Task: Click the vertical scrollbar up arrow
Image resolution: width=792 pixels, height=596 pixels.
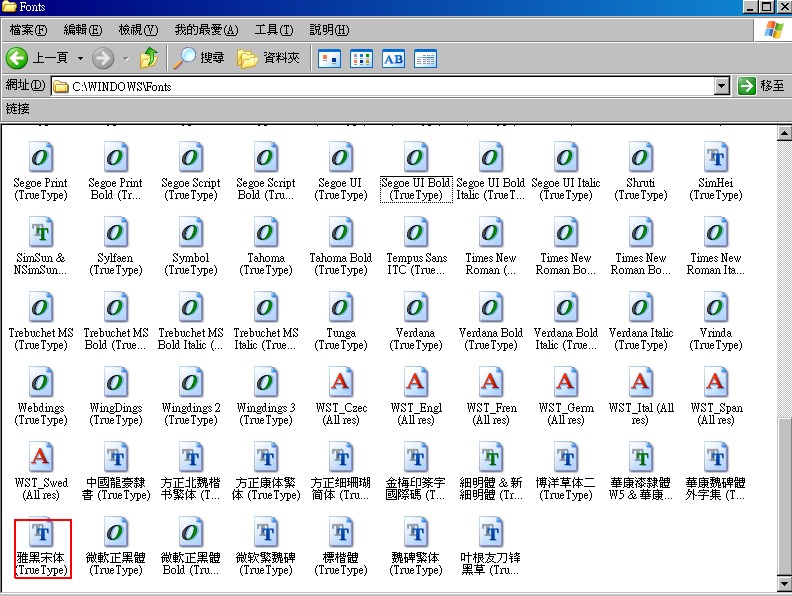Action: (784, 133)
